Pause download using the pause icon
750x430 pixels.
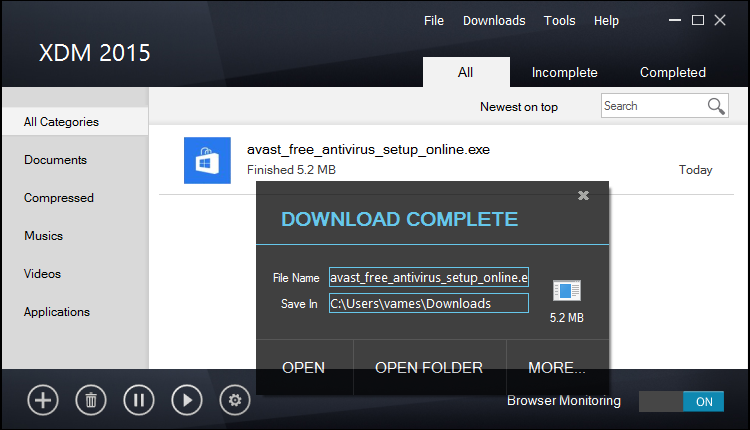(x=139, y=400)
